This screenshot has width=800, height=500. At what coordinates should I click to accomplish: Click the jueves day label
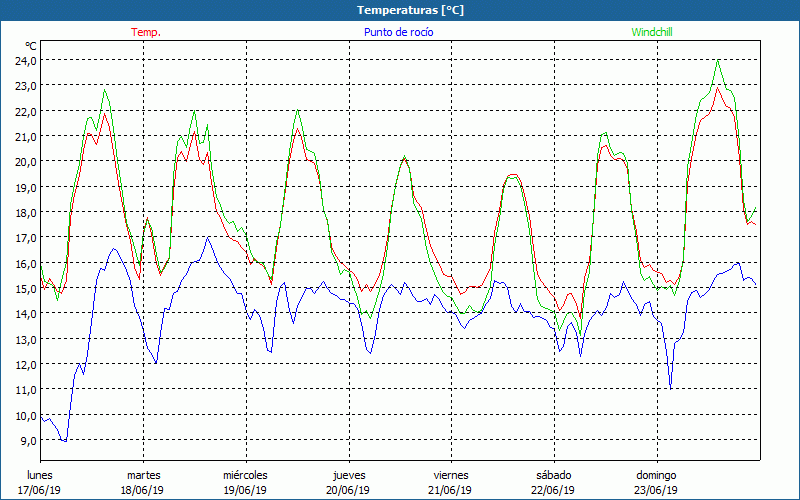tap(349, 475)
